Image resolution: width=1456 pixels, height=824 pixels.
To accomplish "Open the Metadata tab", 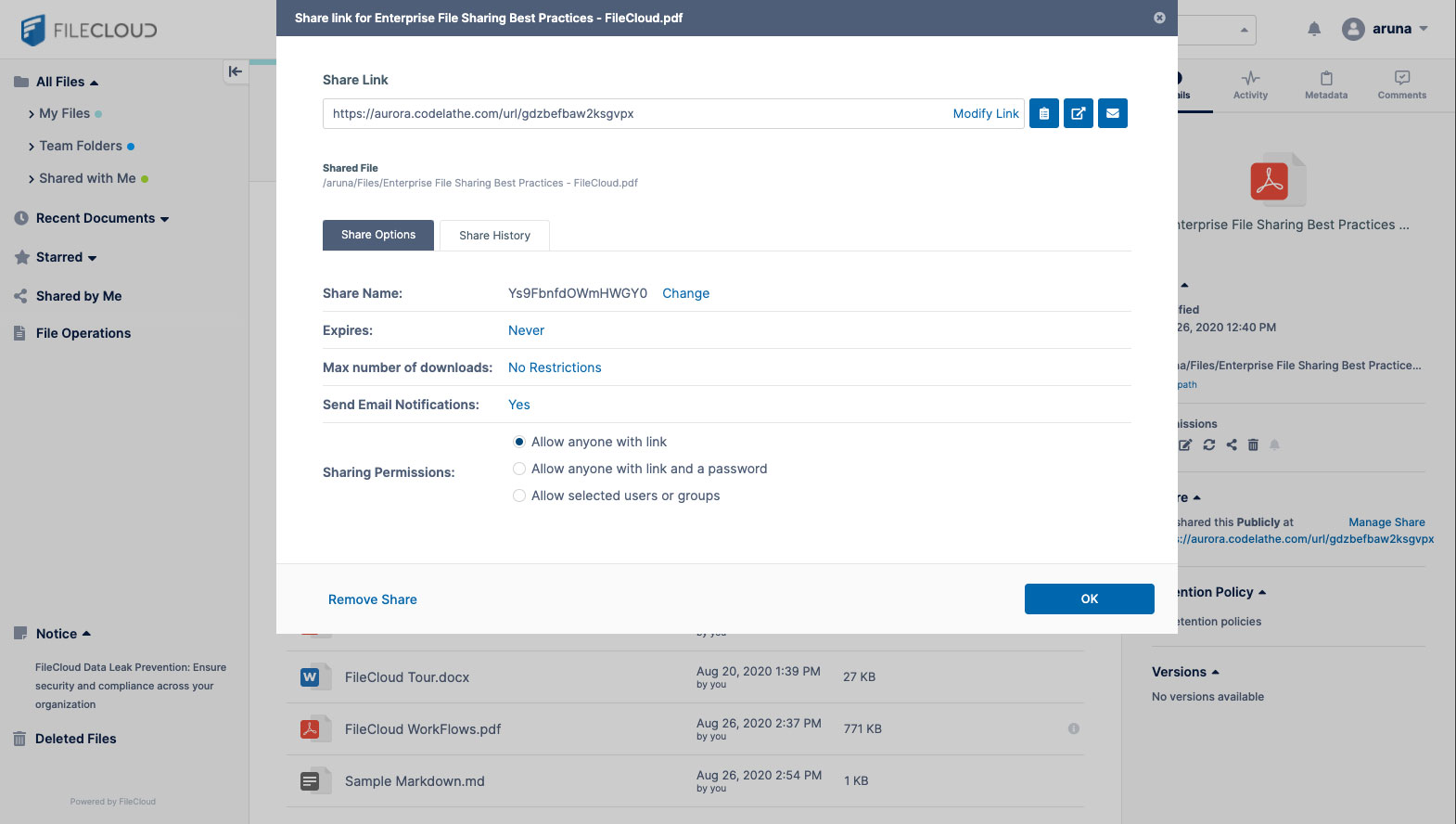I will [1326, 85].
